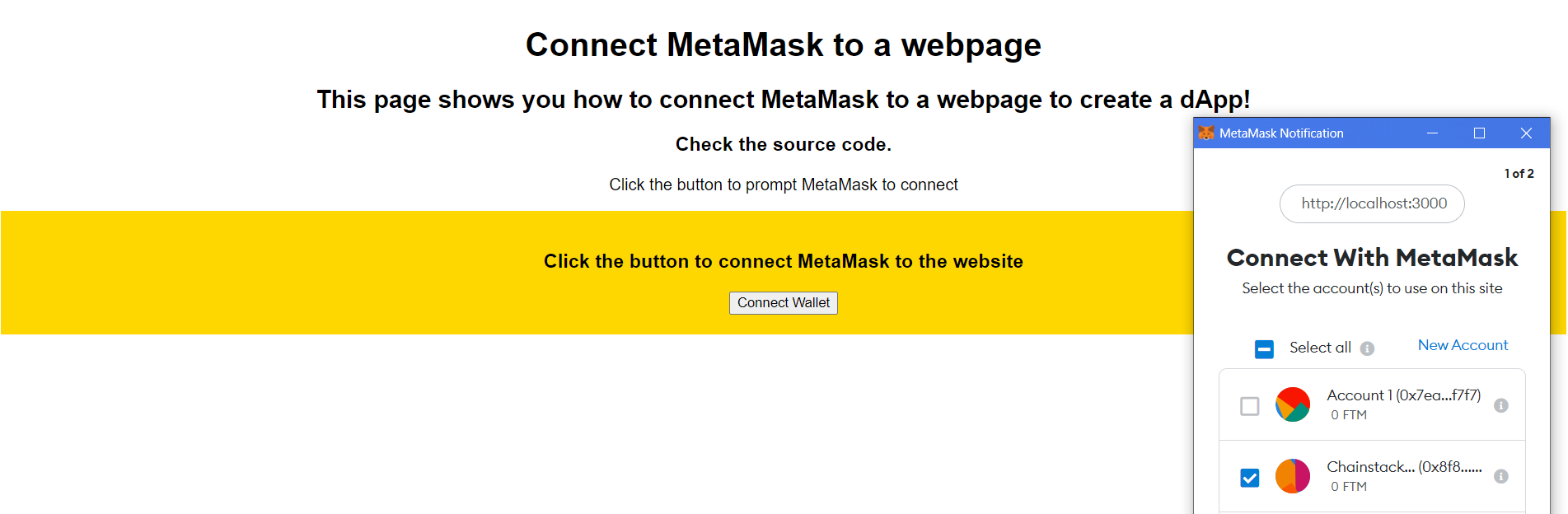1568x514 pixels.
Task: Uncheck the Chainstack account checkbox
Action: [x=1250, y=477]
